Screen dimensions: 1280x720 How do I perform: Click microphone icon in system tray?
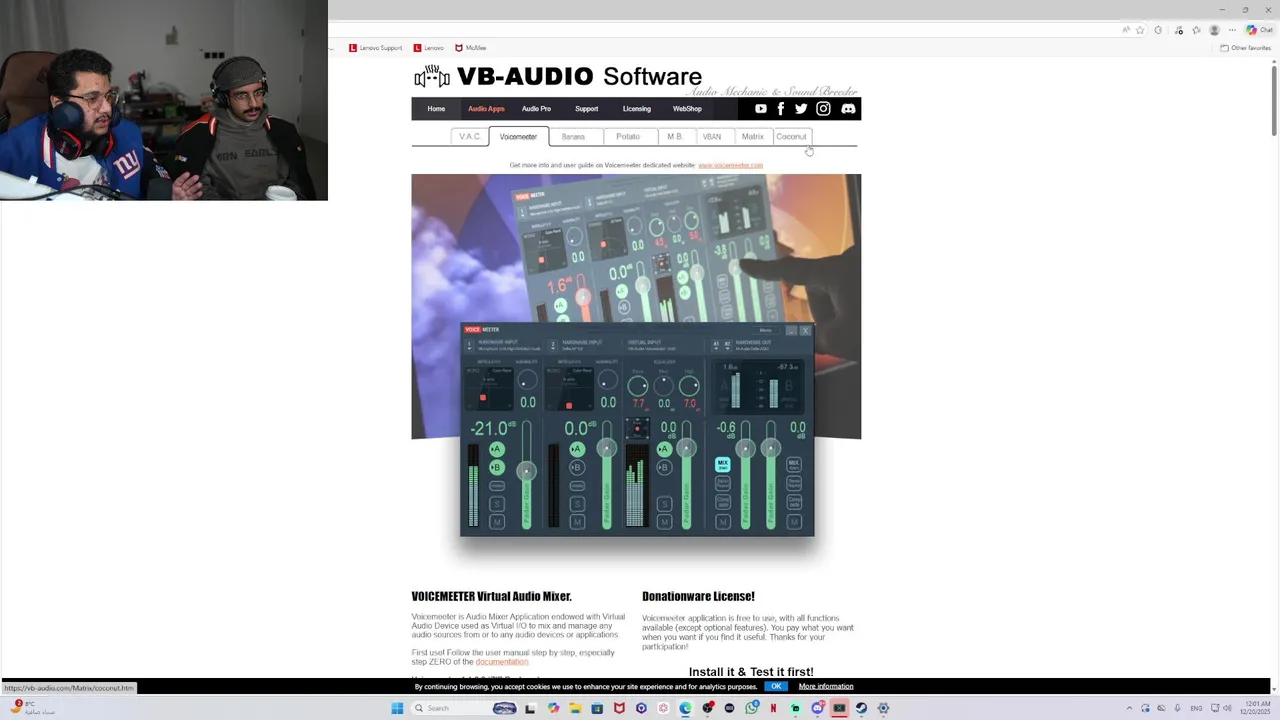[1177, 708]
